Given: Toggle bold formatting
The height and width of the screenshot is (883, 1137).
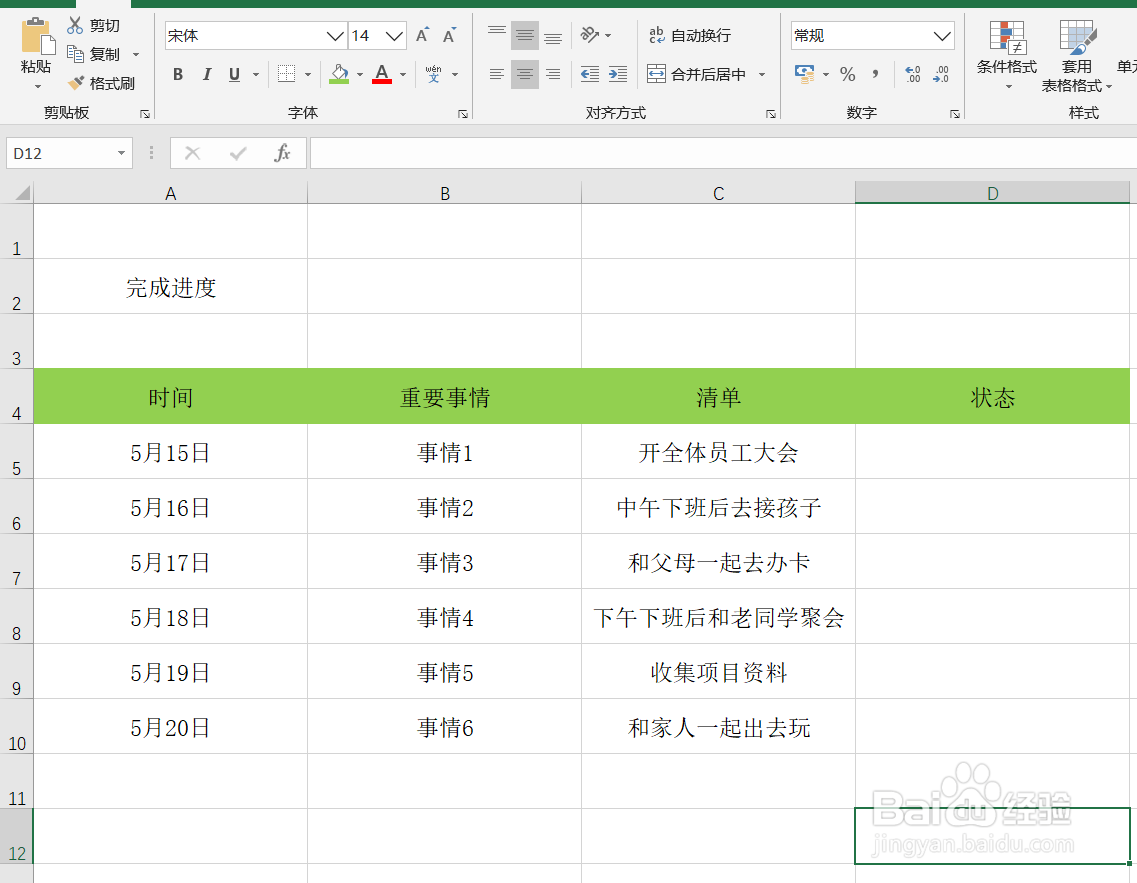Looking at the screenshot, I should tap(178, 74).
